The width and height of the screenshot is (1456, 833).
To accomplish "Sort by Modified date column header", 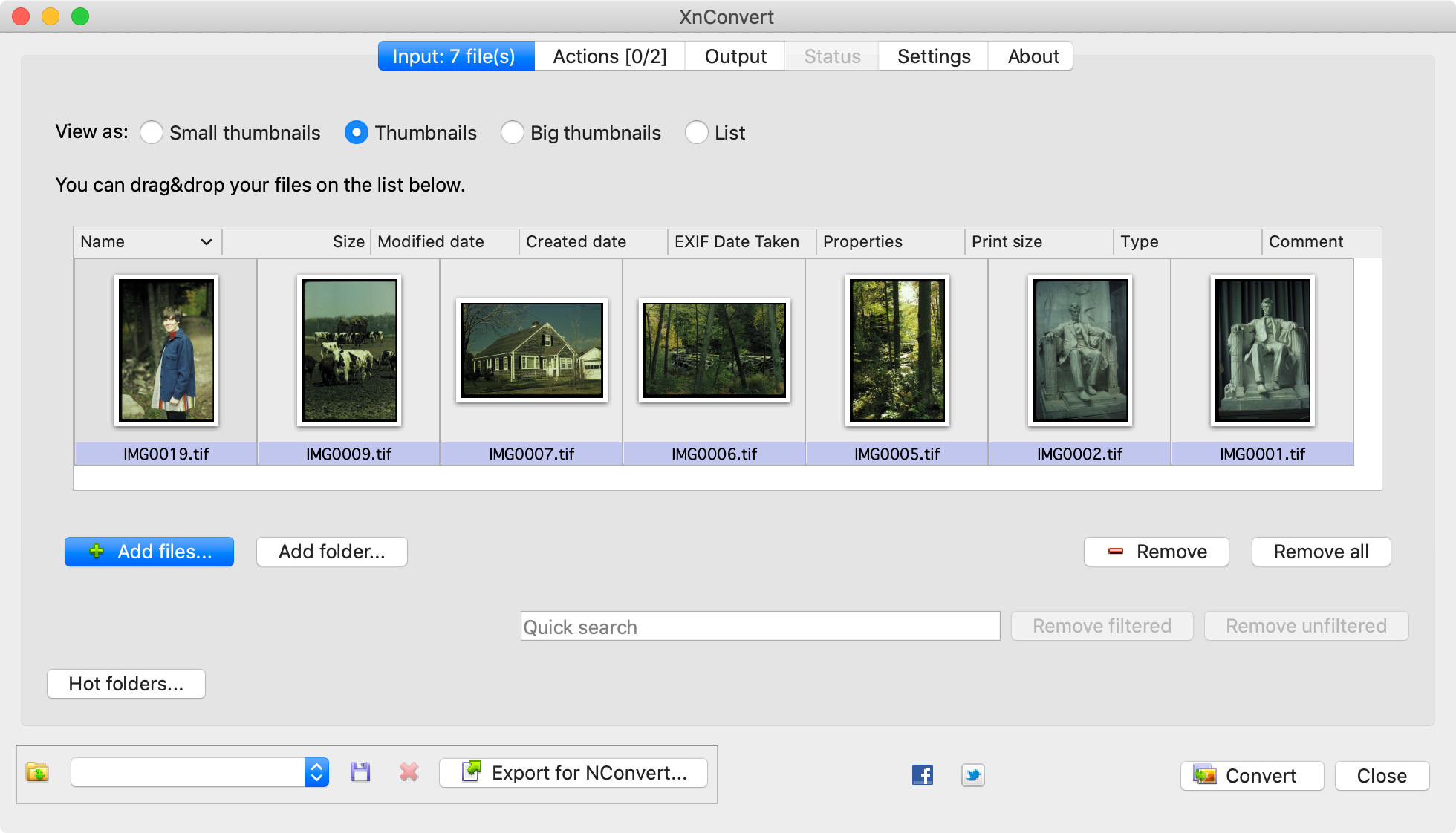I will [x=445, y=242].
